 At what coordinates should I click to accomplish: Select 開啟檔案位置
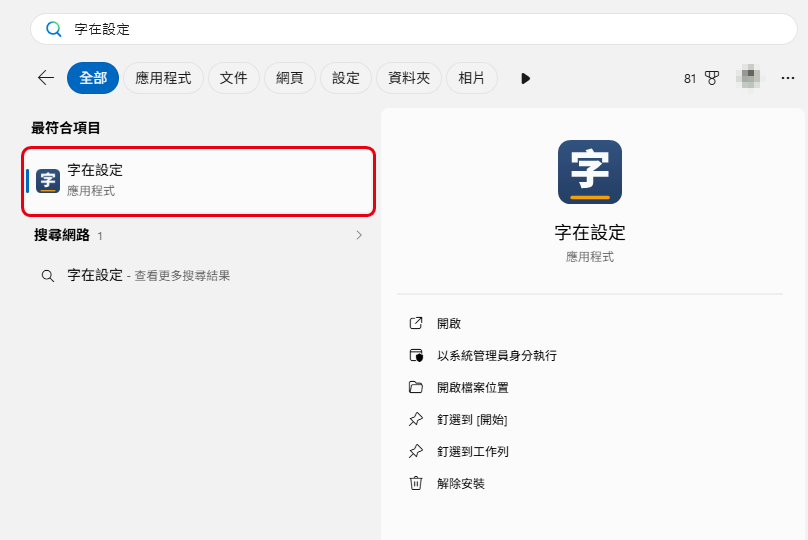click(x=473, y=387)
